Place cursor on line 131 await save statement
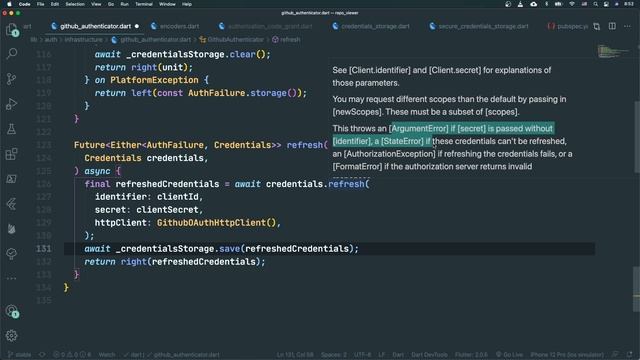The width and height of the screenshot is (640, 360). [x=221, y=249]
